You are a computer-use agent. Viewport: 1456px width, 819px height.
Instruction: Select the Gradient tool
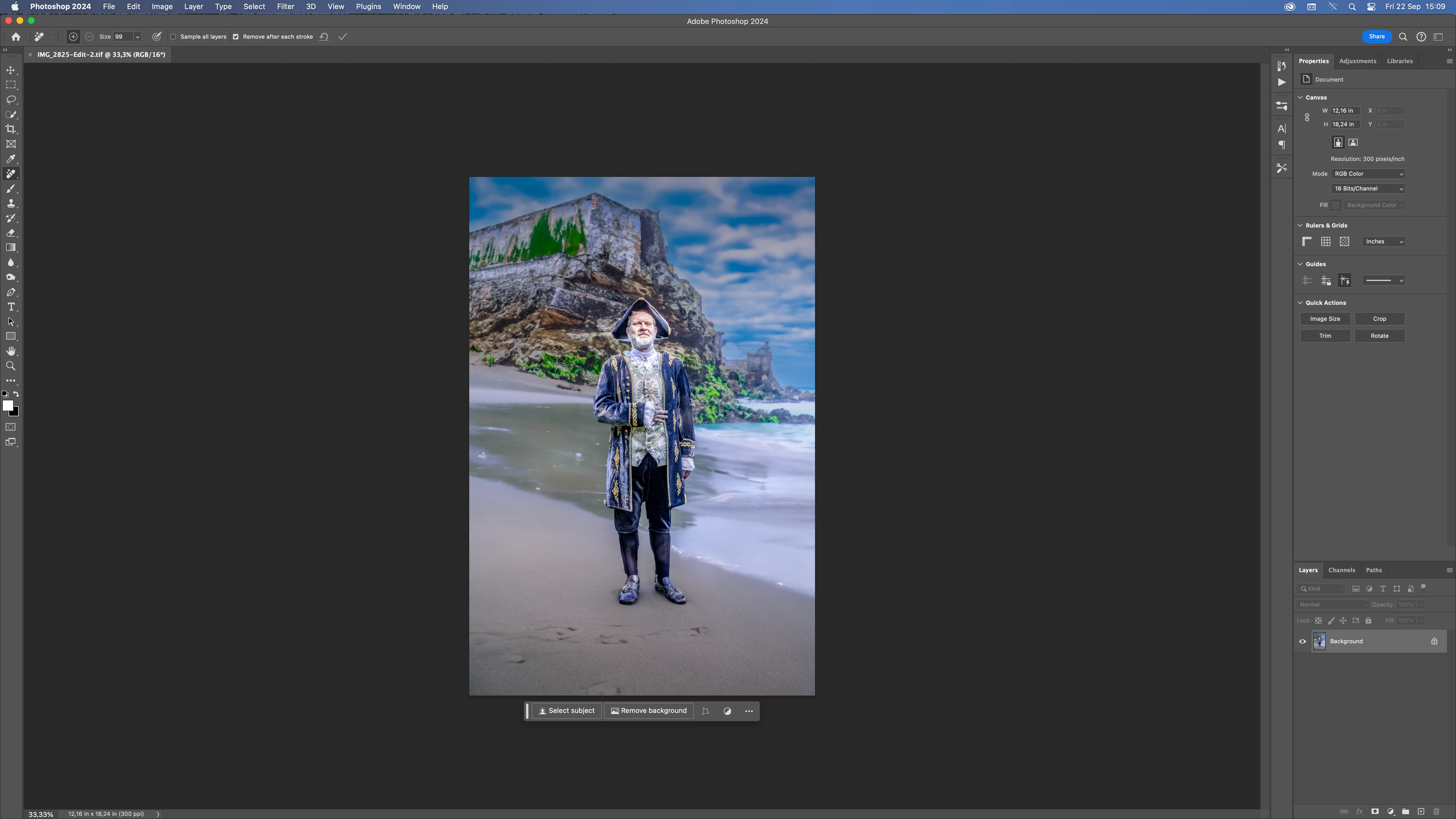11,248
